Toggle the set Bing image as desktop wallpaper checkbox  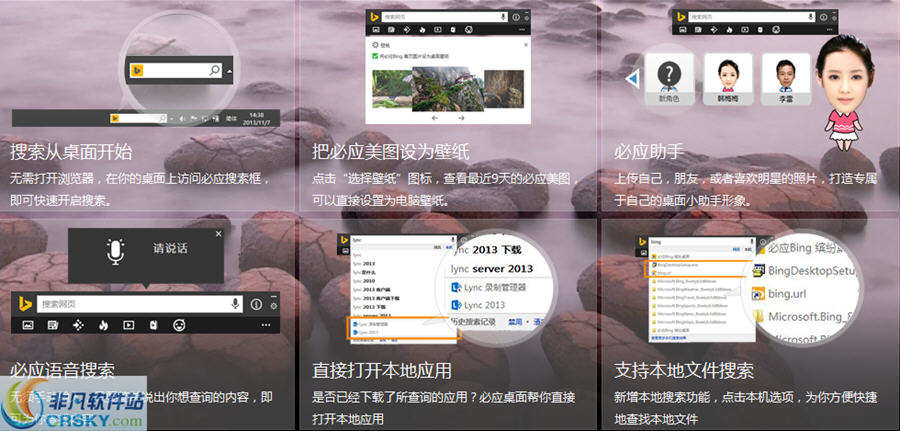coord(374,56)
